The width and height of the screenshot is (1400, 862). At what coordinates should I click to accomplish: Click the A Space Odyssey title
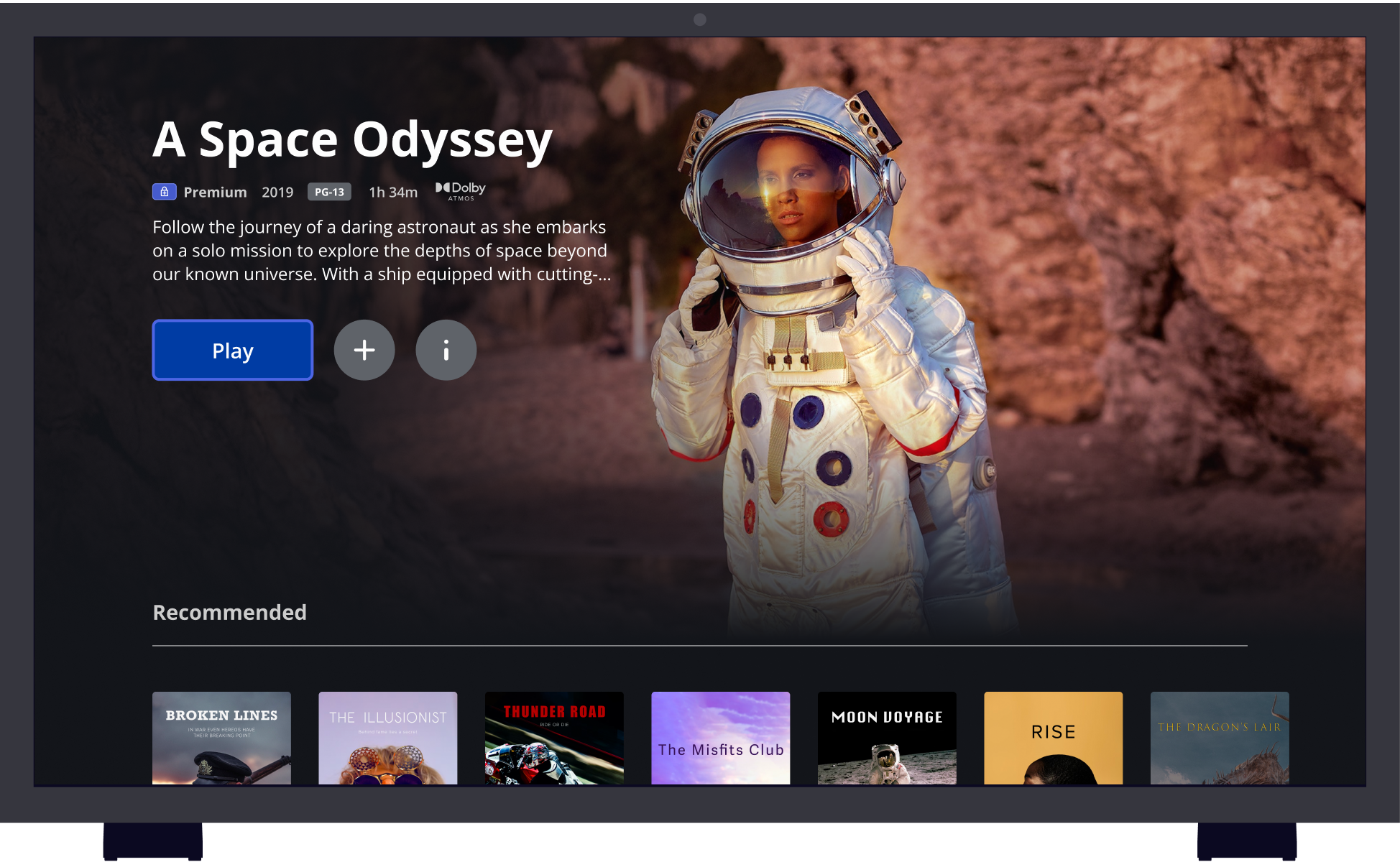[353, 140]
